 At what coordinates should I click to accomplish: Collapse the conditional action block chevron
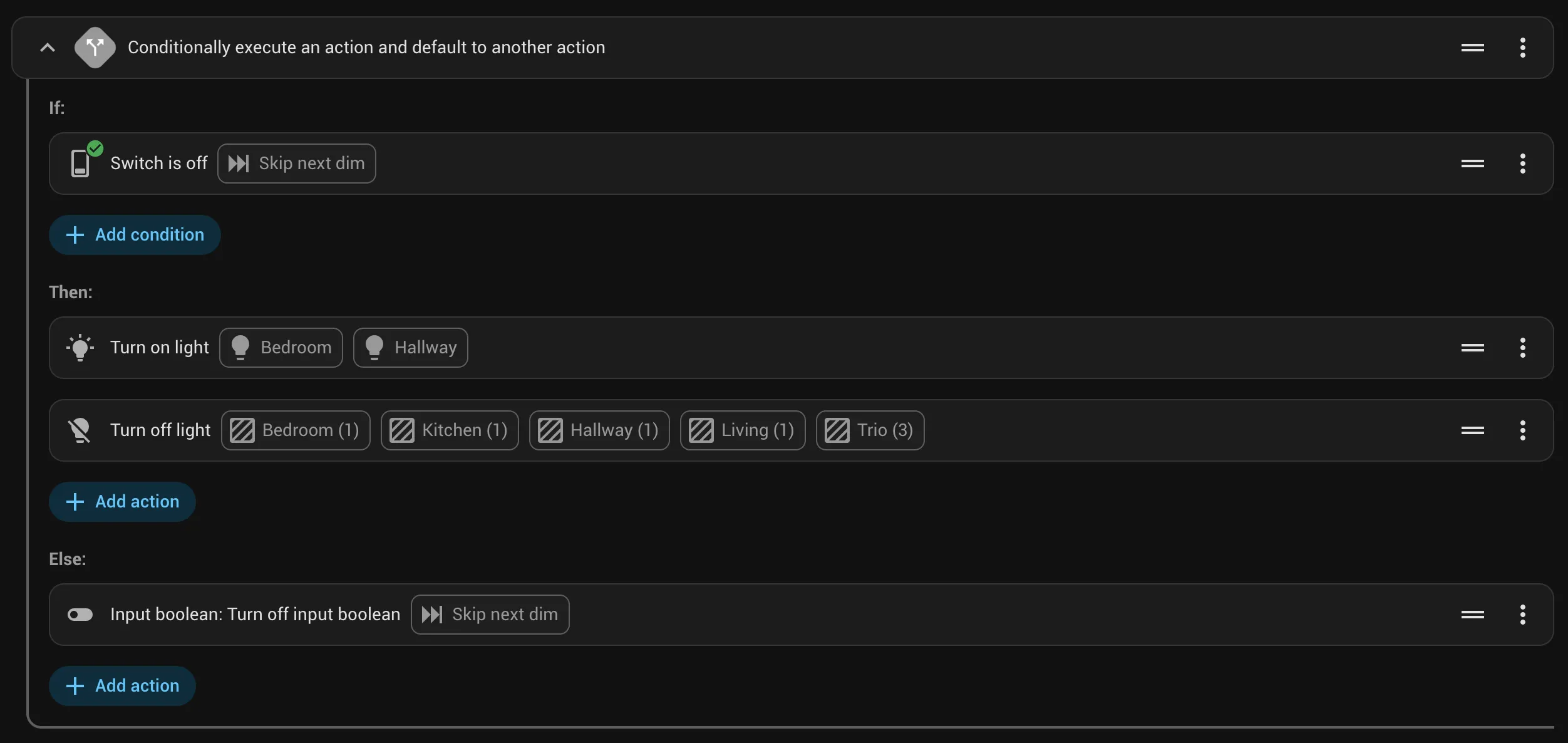48,48
